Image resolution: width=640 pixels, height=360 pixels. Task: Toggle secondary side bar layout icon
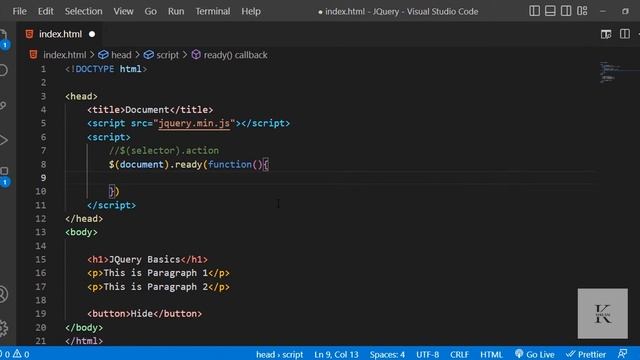point(566,11)
